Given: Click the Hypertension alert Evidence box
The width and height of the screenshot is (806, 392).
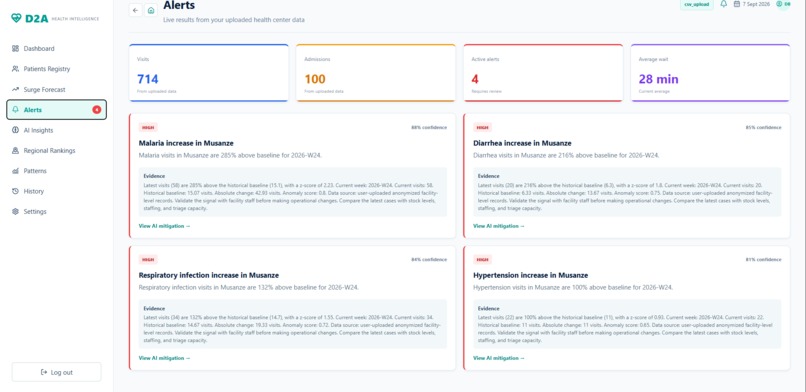Looking at the screenshot, I should point(627,324).
